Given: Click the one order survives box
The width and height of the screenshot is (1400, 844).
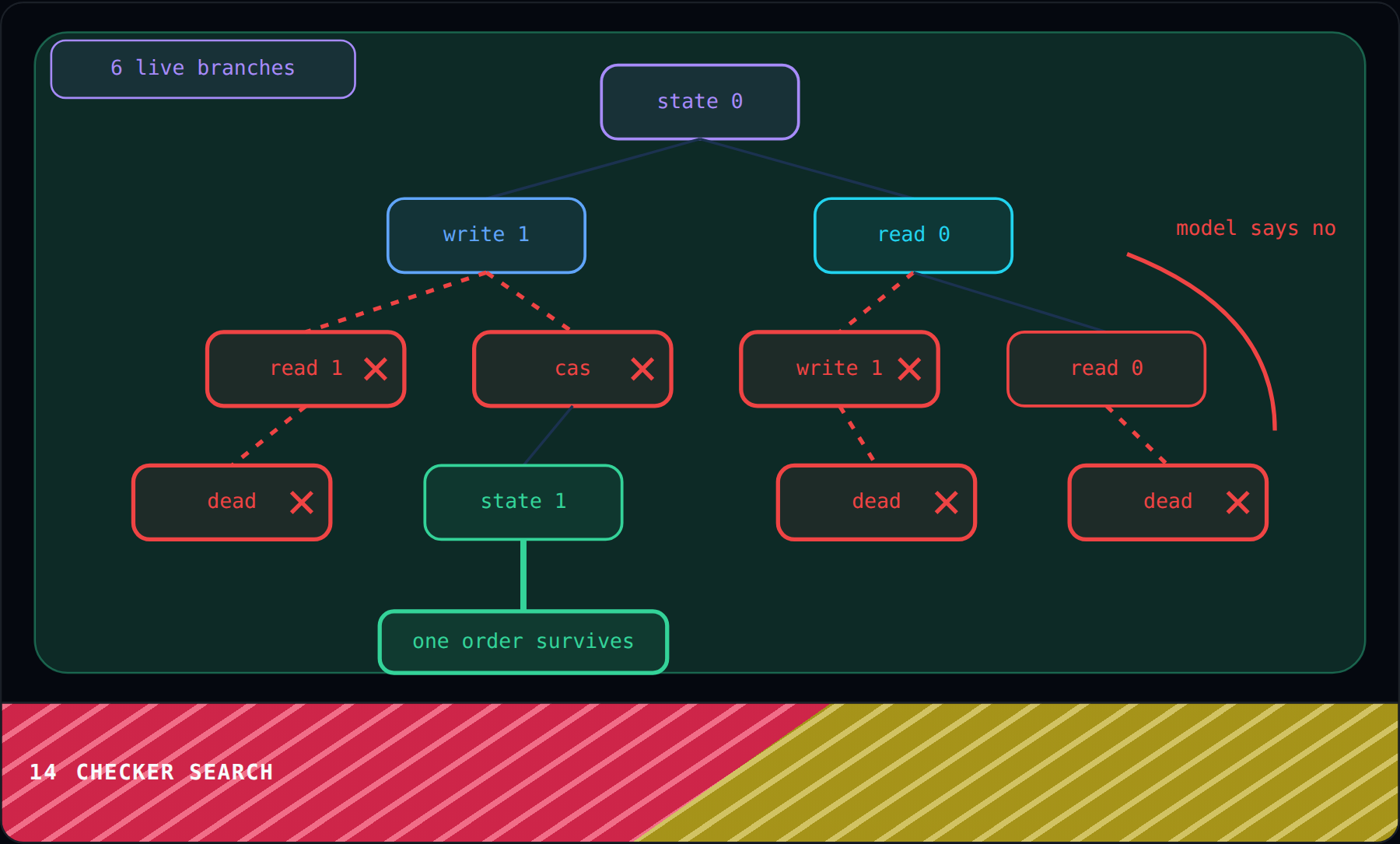Looking at the screenshot, I should pyautogui.click(x=523, y=642).
